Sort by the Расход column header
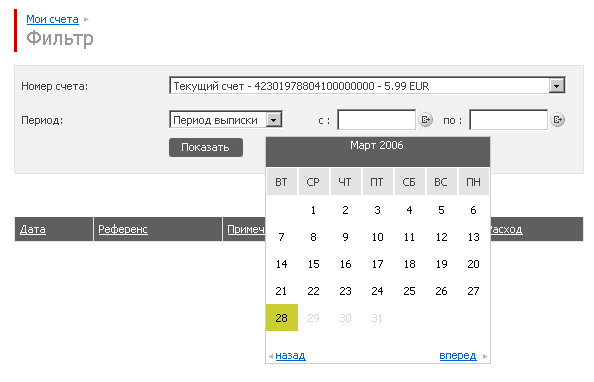Viewport: 594px width, 382px height. (506, 229)
